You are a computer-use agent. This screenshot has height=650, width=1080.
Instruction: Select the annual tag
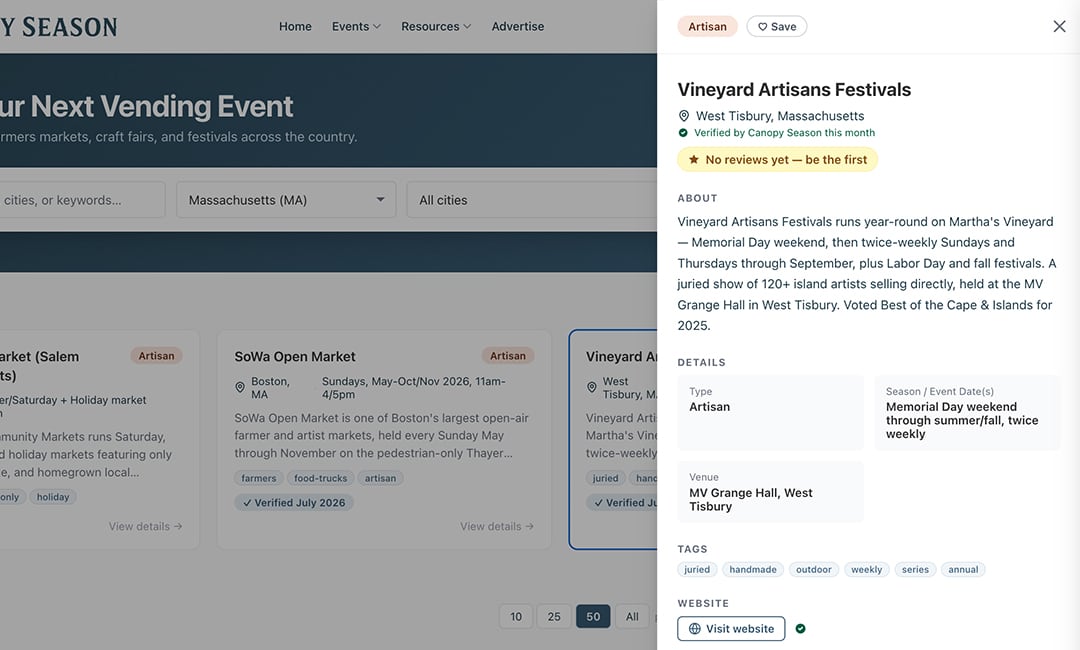click(x=963, y=569)
